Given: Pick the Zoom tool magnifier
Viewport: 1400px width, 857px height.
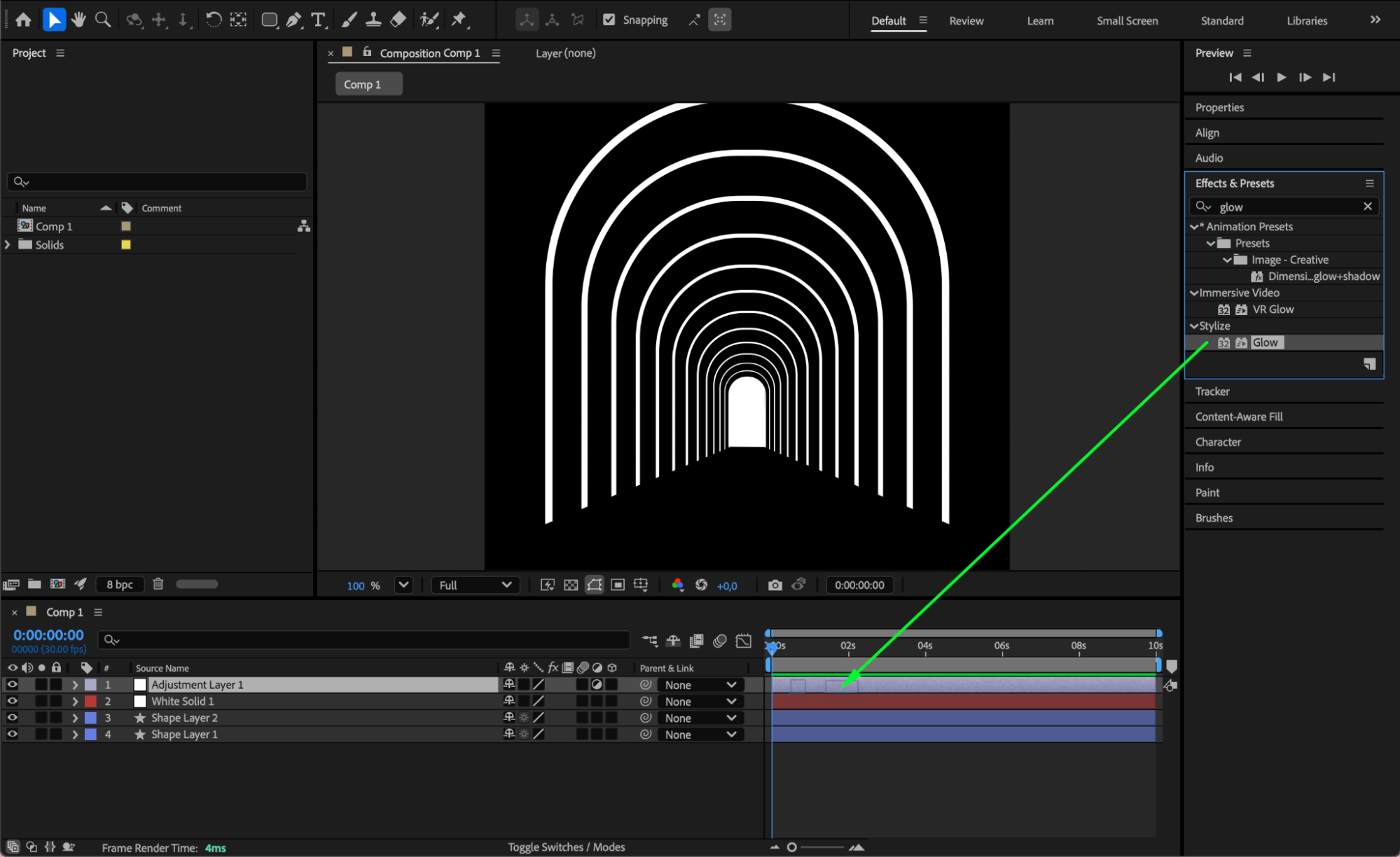Looking at the screenshot, I should click(x=103, y=20).
